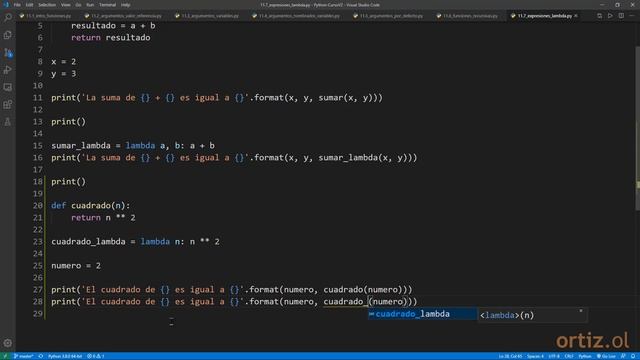Open the Explorer files view
This screenshot has height=360, width=640.
click(x=8, y=35)
